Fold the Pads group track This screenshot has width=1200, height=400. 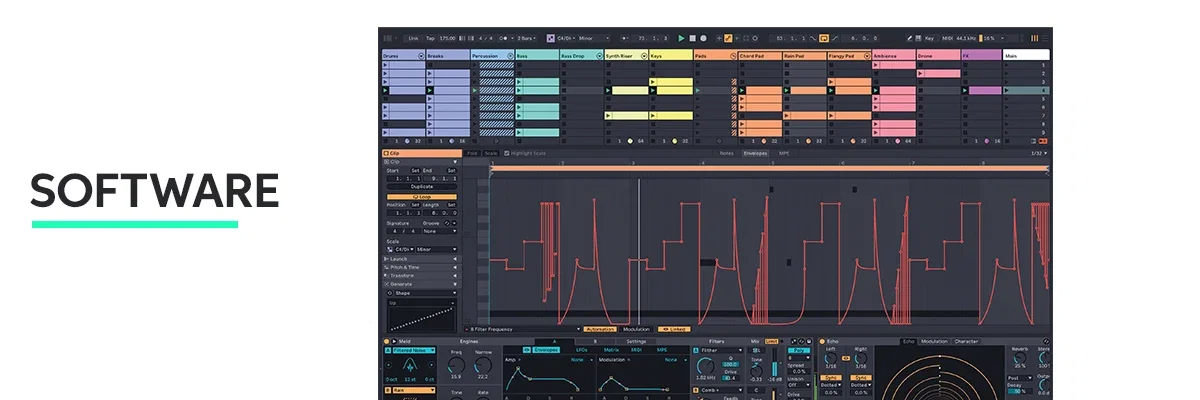(x=731, y=56)
